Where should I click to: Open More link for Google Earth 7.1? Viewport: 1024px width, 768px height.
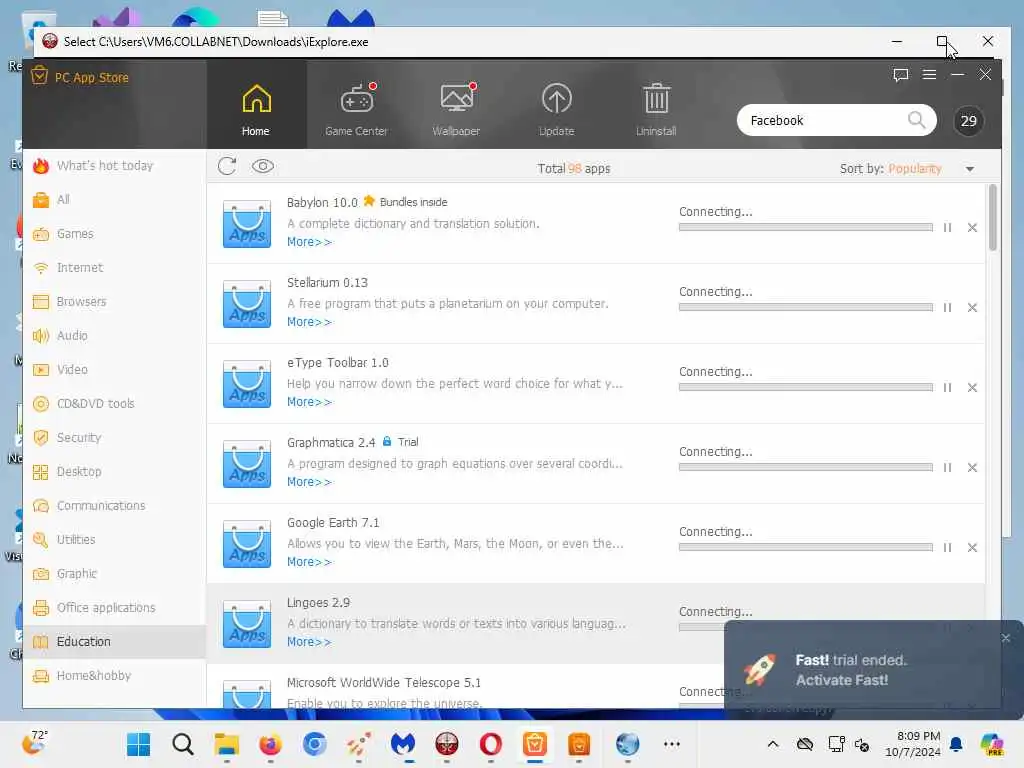pyautogui.click(x=309, y=562)
